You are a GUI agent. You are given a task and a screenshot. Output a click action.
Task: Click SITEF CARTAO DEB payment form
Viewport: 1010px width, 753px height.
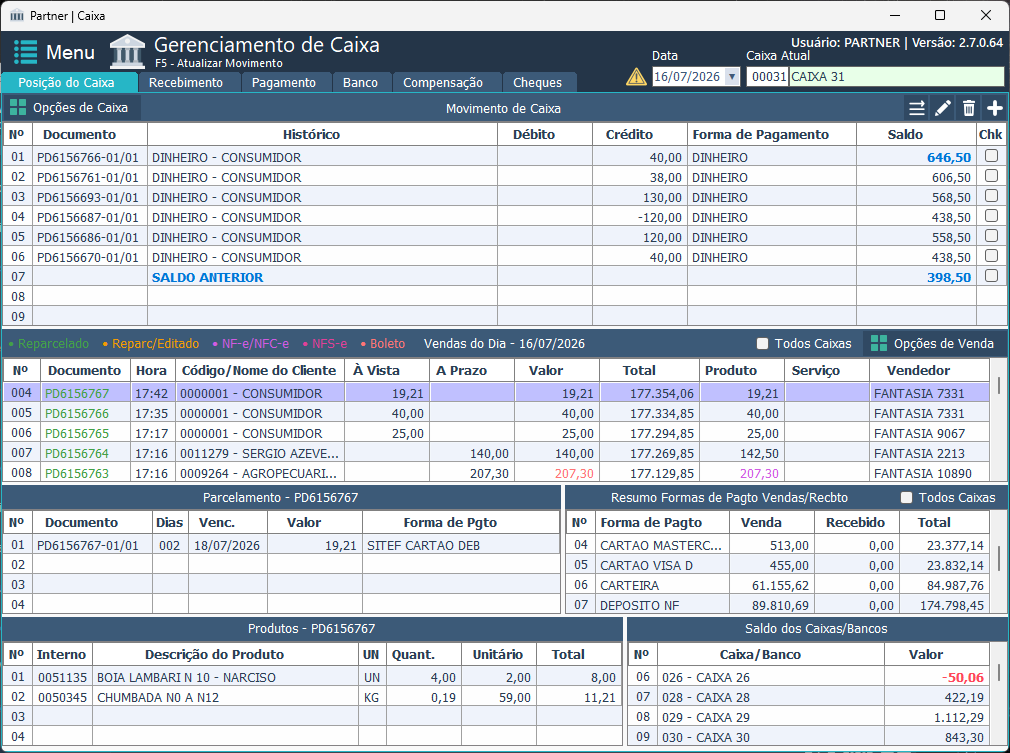[x=423, y=546]
